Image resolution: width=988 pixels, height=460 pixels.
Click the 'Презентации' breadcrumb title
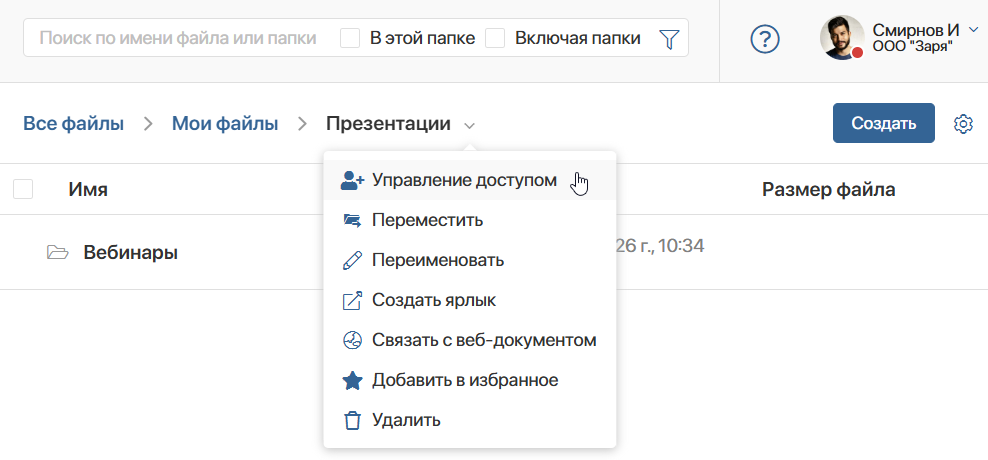[388, 124]
